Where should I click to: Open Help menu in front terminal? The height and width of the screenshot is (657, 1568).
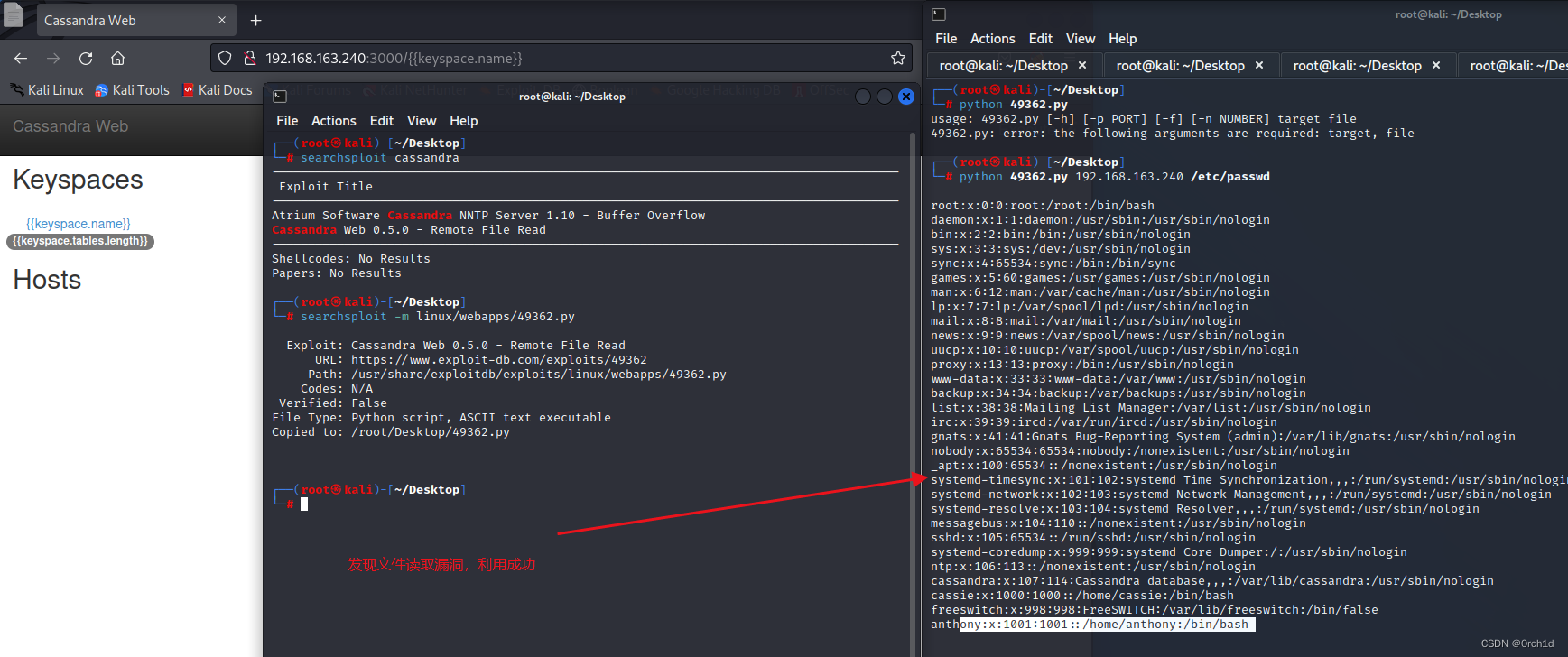click(464, 121)
